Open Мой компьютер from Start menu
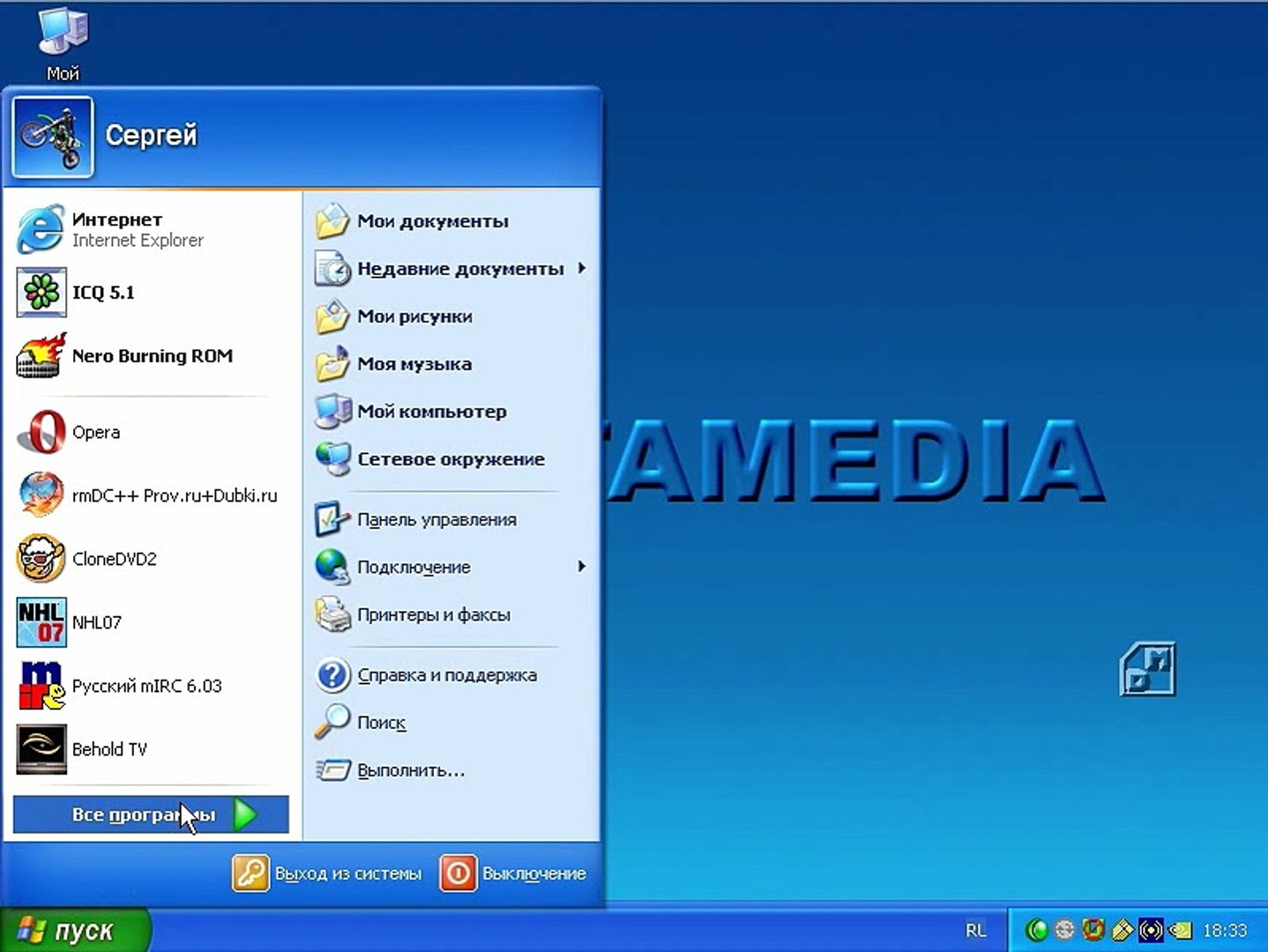 (451, 412)
